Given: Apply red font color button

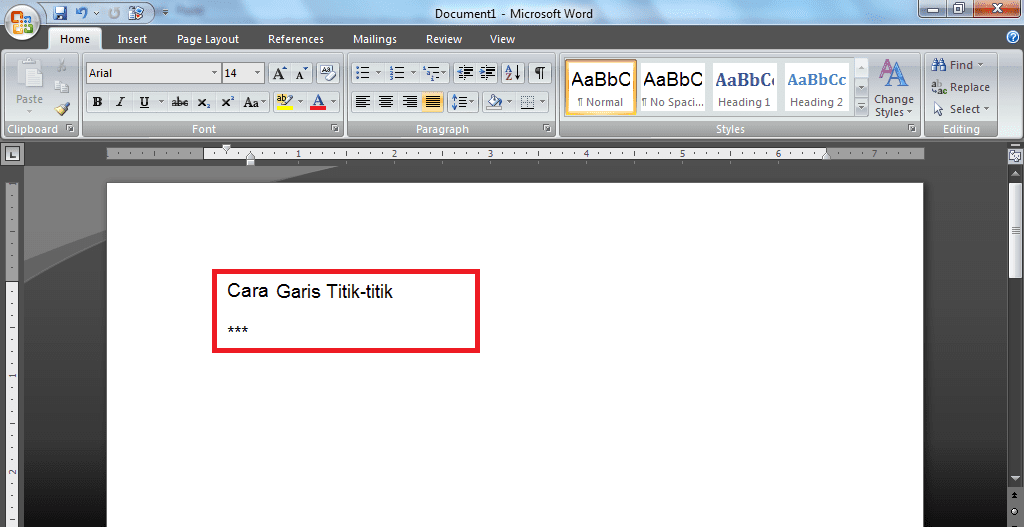Looking at the screenshot, I should [x=318, y=102].
